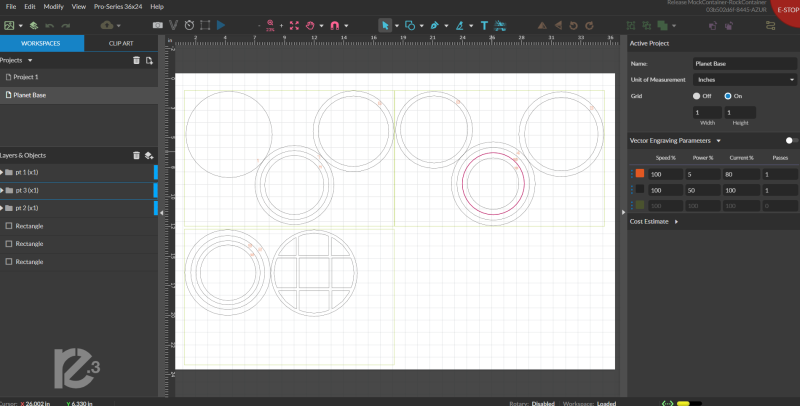Click the camera capture icon
800x406 pixels.
pos(157,24)
